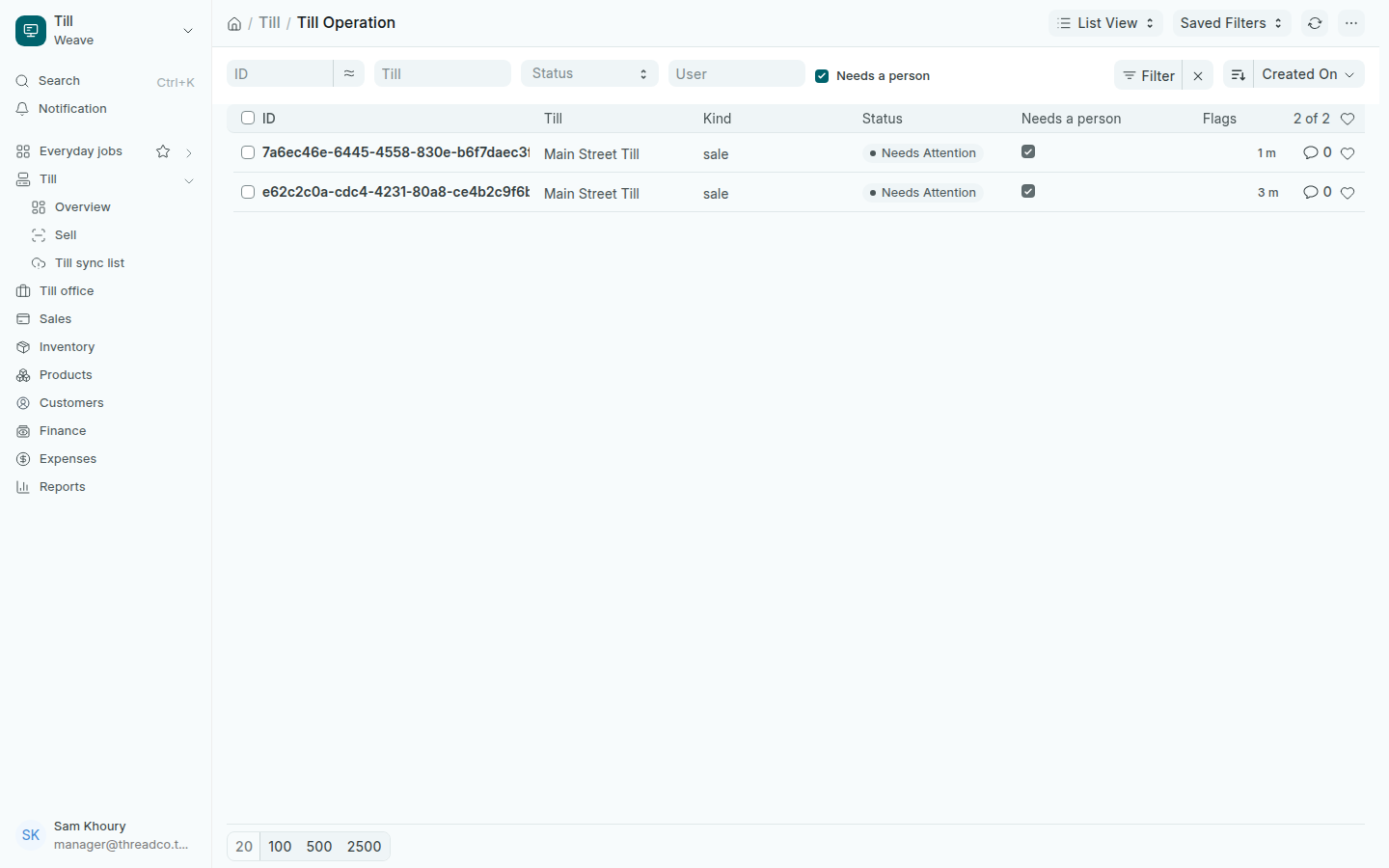The image size is (1389, 868).
Task: Expand the Till Weave workspace switcher
Action: tap(188, 31)
